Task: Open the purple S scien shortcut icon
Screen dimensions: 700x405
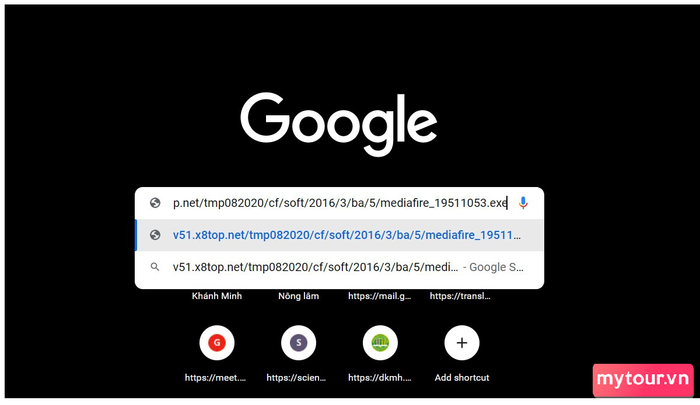Action: [298, 343]
